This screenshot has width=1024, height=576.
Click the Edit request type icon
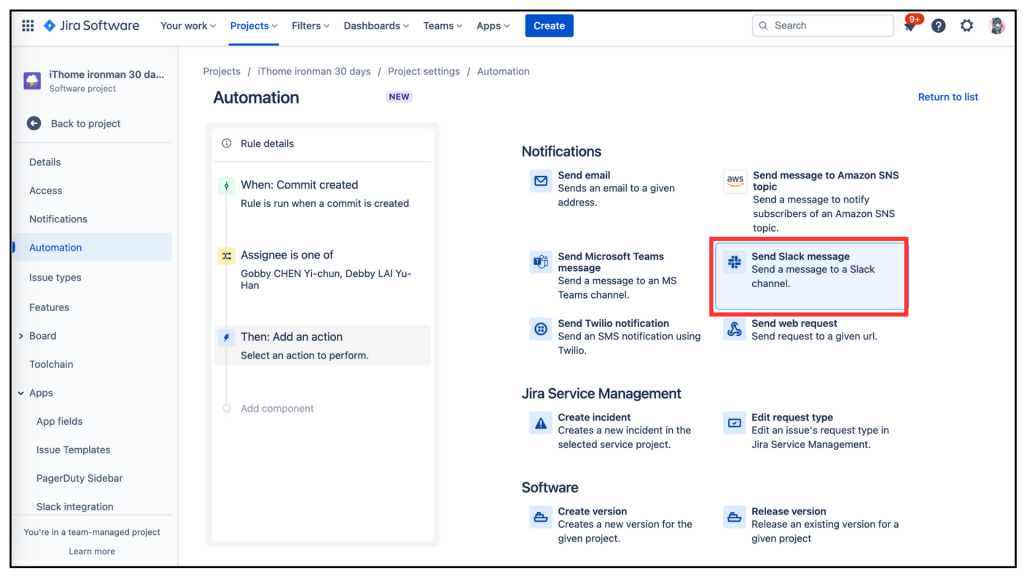[735, 423]
